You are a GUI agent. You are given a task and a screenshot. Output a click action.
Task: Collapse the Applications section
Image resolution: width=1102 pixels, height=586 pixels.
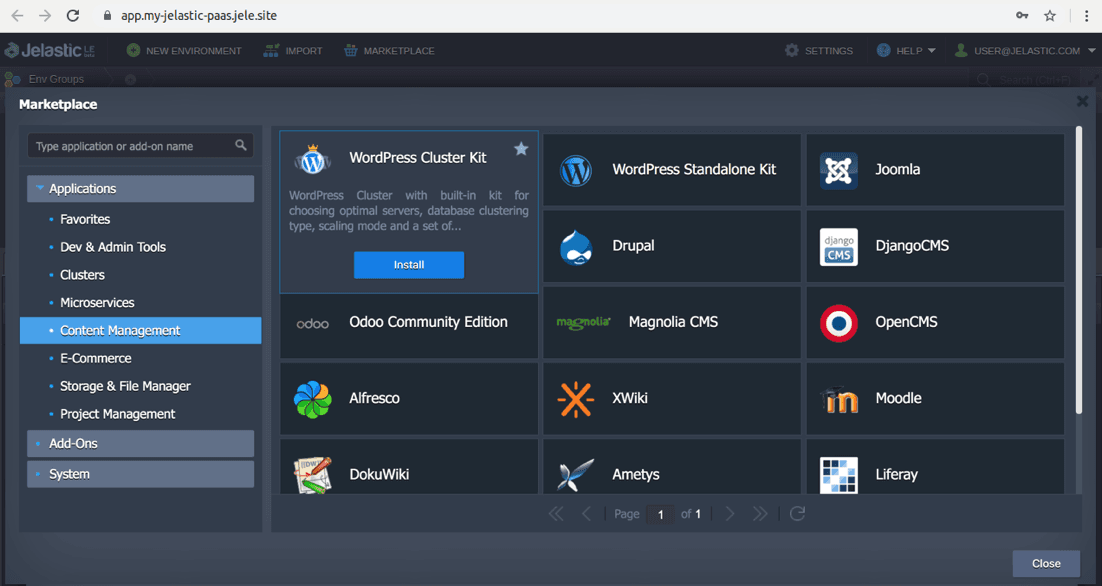[x=141, y=188]
